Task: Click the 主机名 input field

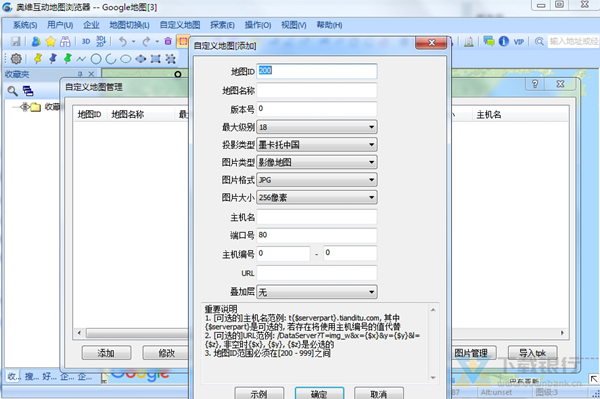Action: (317, 217)
